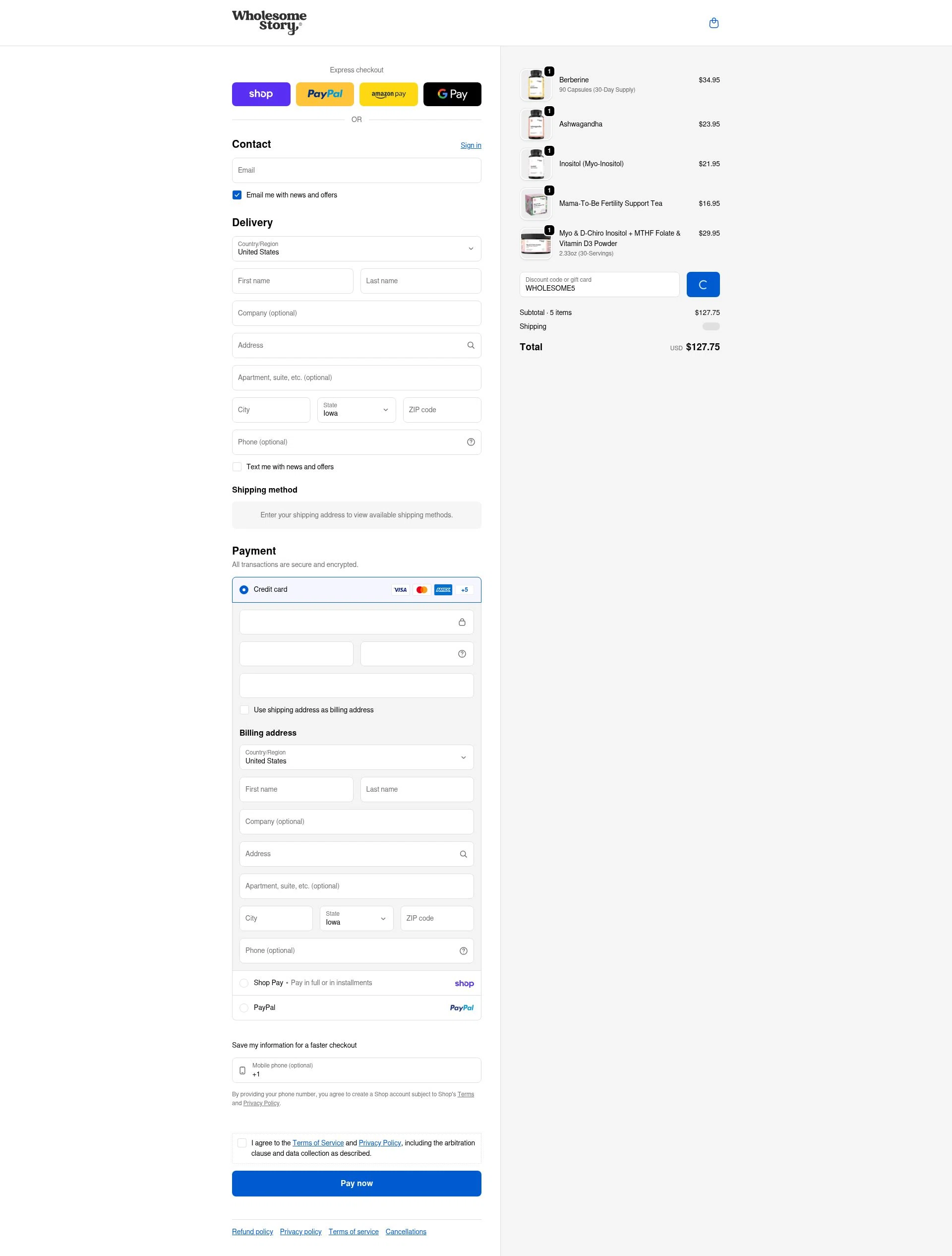The height and width of the screenshot is (1256, 952).
Task: Open the security code help icon
Action: (x=462, y=654)
